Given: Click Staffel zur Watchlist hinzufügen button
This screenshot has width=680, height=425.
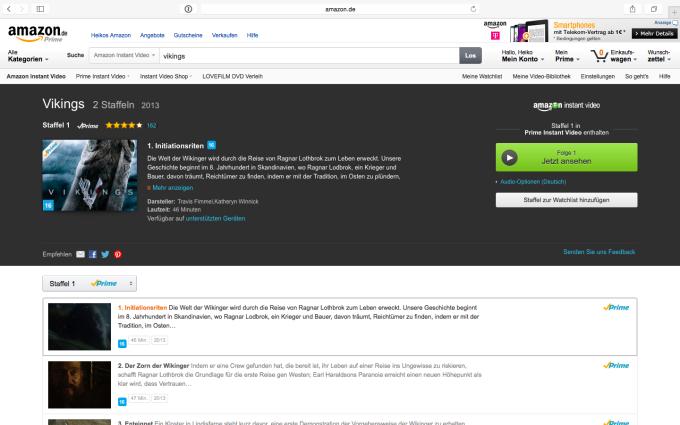Looking at the screenshot, I should coord(566,200).
